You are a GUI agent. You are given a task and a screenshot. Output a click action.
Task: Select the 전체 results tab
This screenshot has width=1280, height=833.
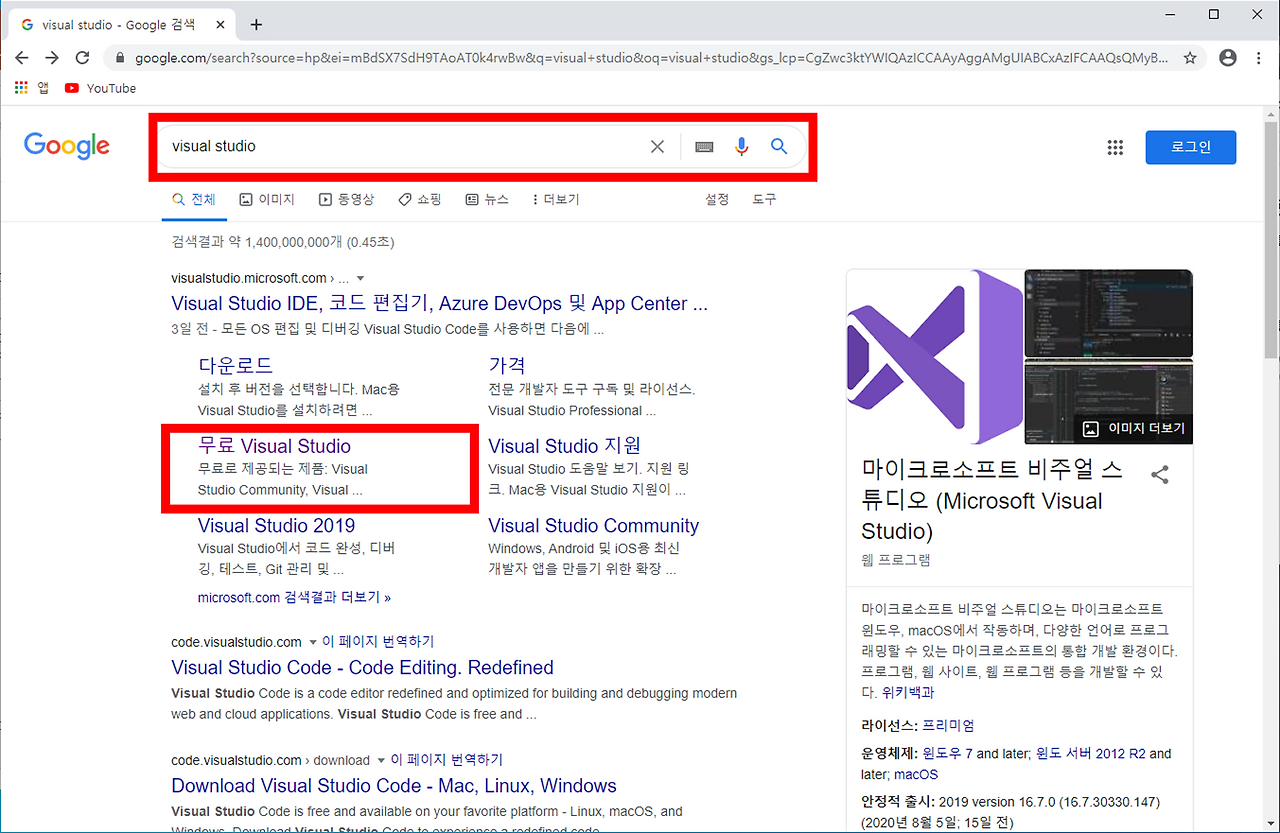[x=194, y=200]
